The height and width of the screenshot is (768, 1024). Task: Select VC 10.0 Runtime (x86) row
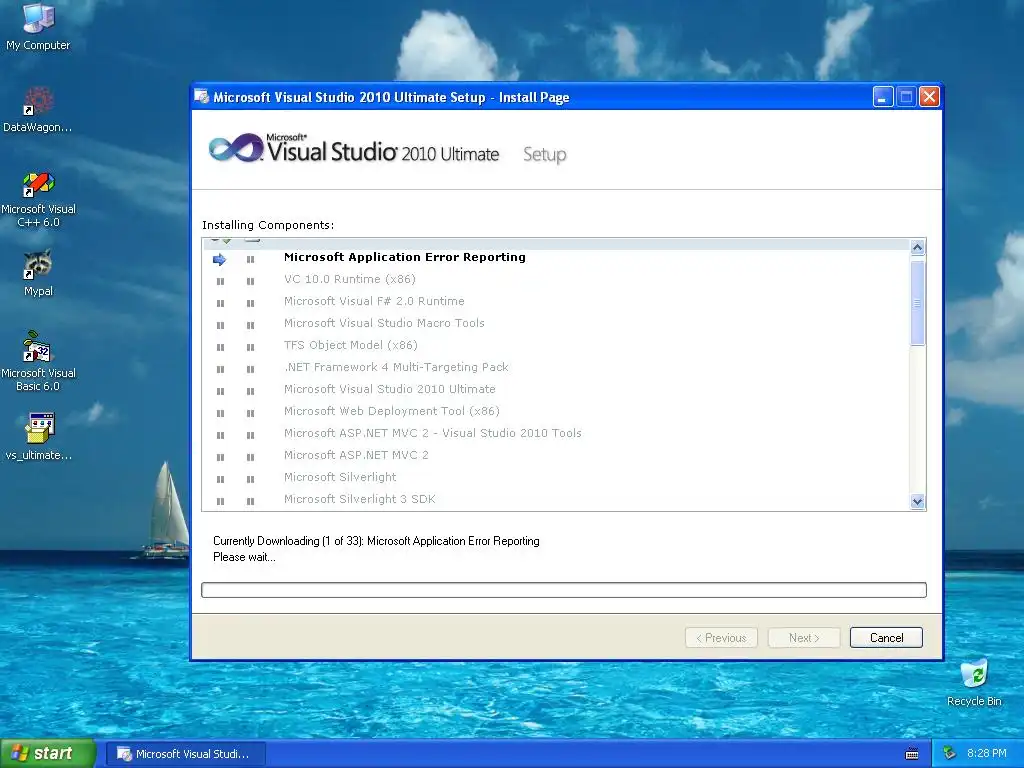coord(556,280)
